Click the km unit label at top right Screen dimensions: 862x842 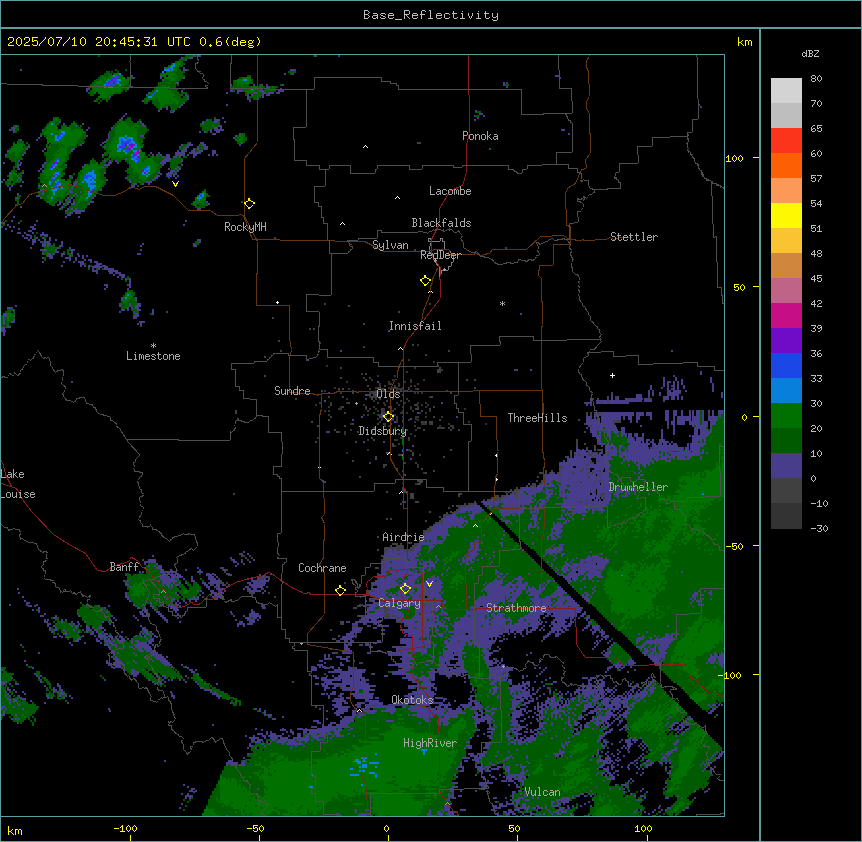coord(745,42)
